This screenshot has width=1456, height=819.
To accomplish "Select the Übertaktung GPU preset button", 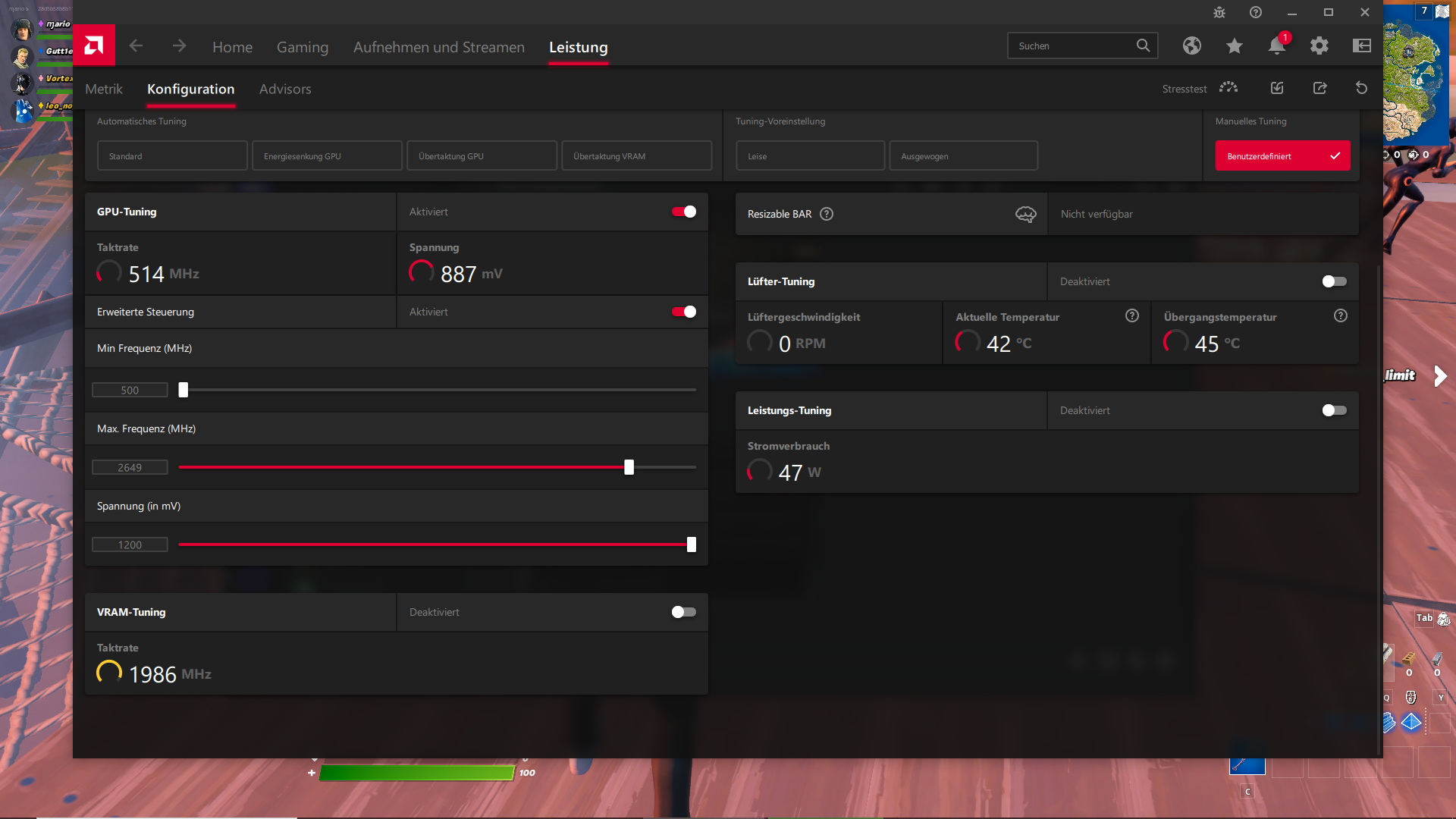I will click(482, 156).
